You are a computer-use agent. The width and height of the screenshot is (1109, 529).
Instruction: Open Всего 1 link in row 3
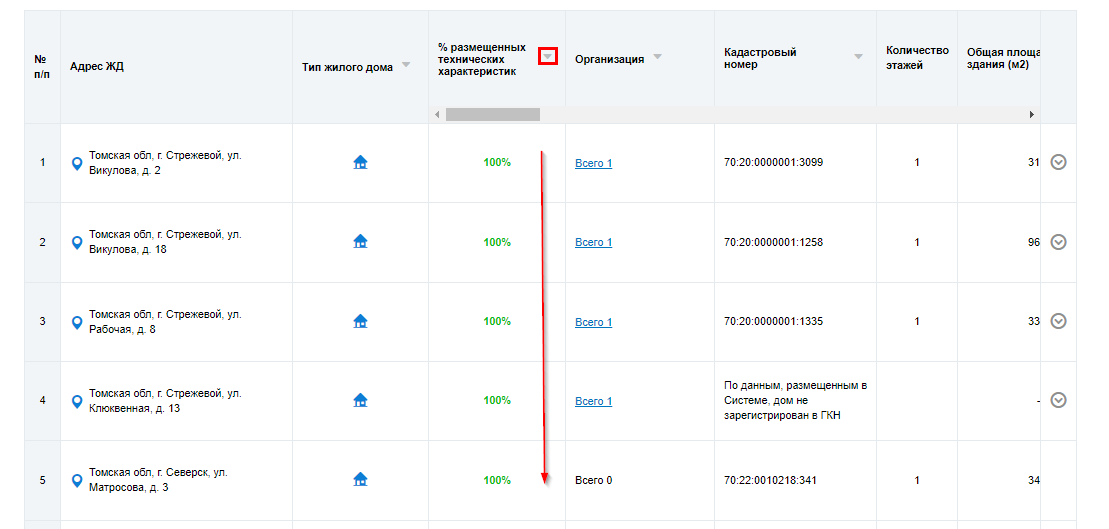point(593,322)
